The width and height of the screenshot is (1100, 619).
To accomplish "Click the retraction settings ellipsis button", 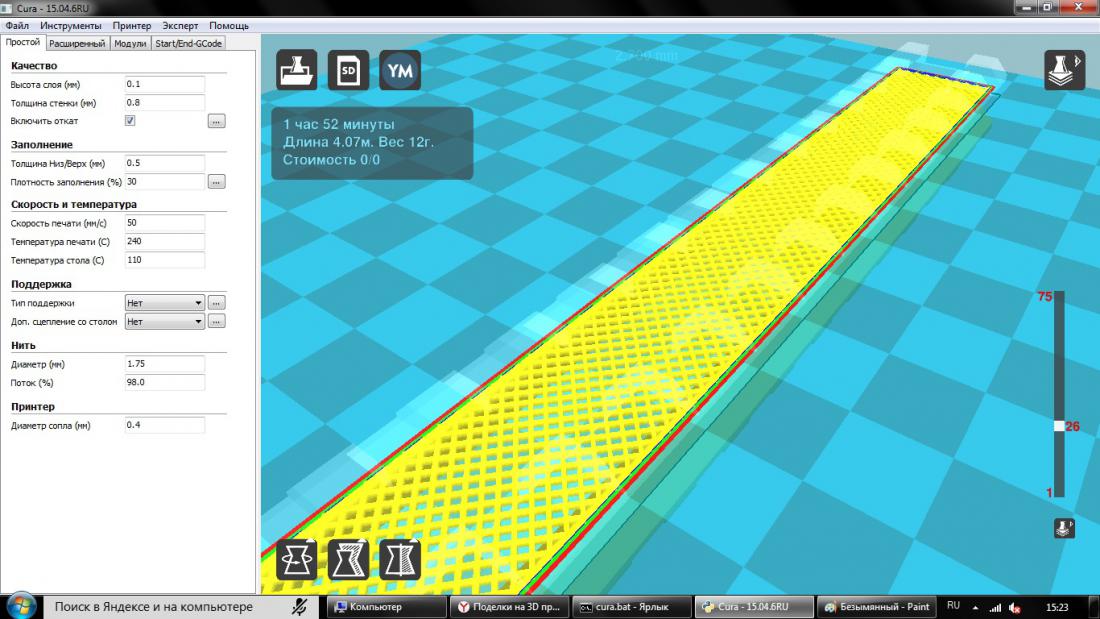I will [216, 121].
